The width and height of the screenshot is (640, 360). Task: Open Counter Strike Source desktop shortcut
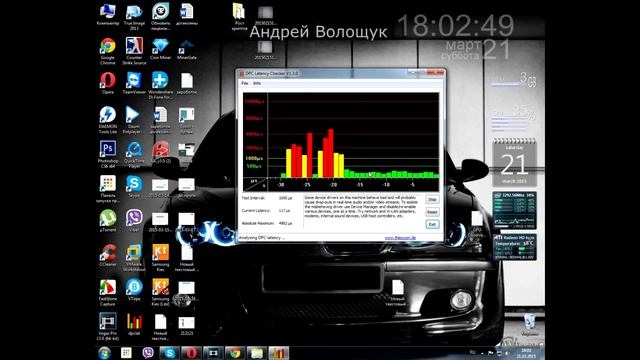coord(134,51)
